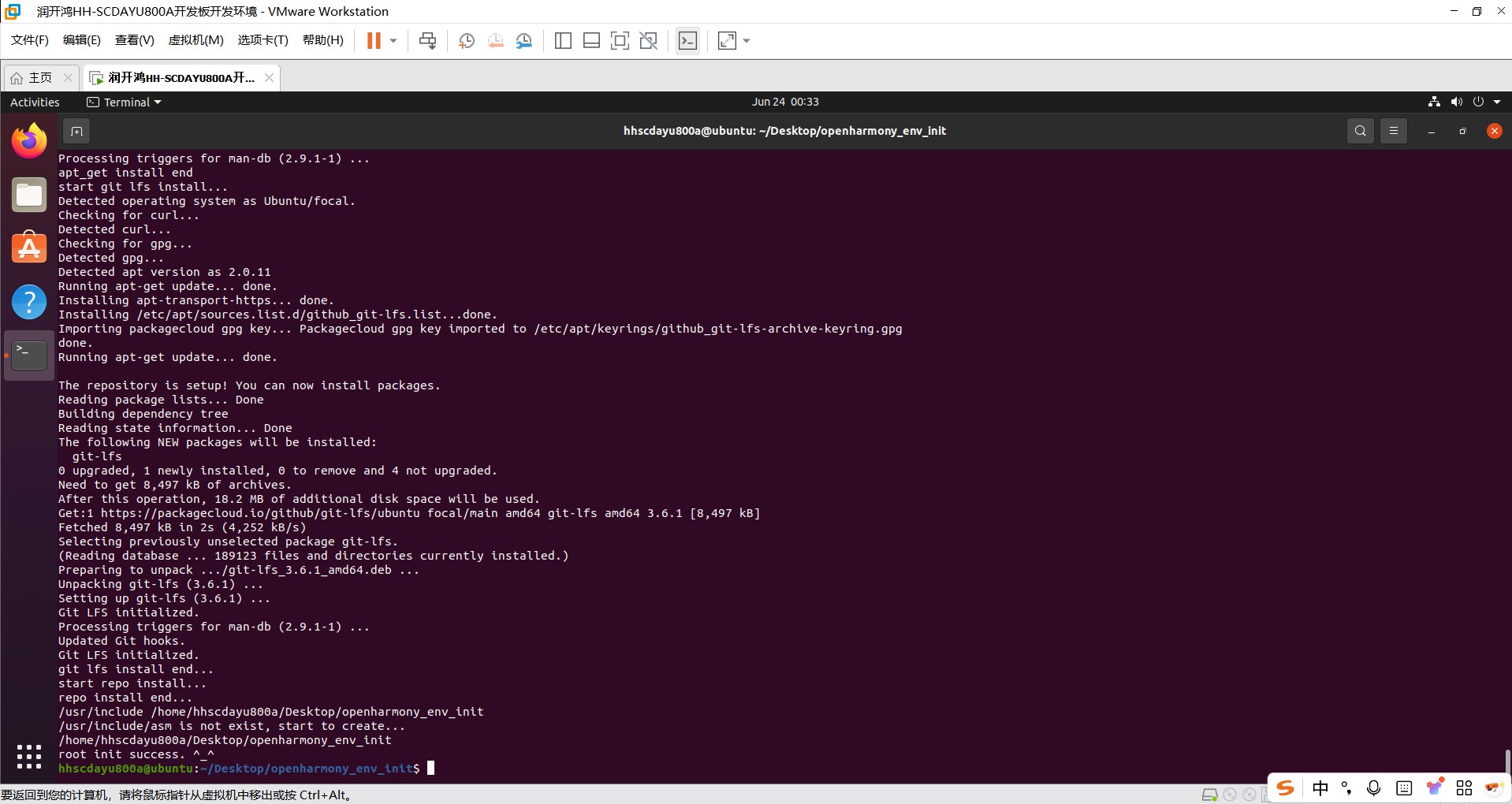The height and width of the screenshot is (804, 1512).
Task: Minimize the terminal window
Action: [1431, 132]
